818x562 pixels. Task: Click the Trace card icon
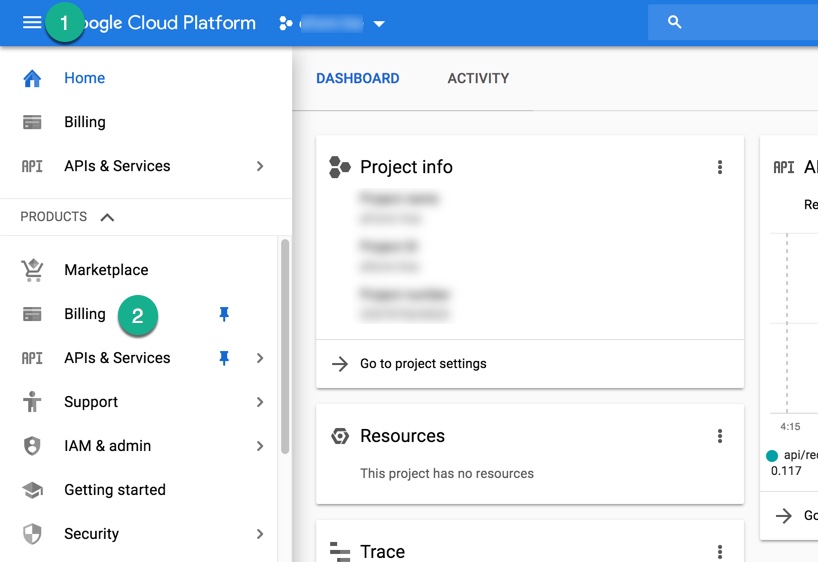(x=340, y=552)
